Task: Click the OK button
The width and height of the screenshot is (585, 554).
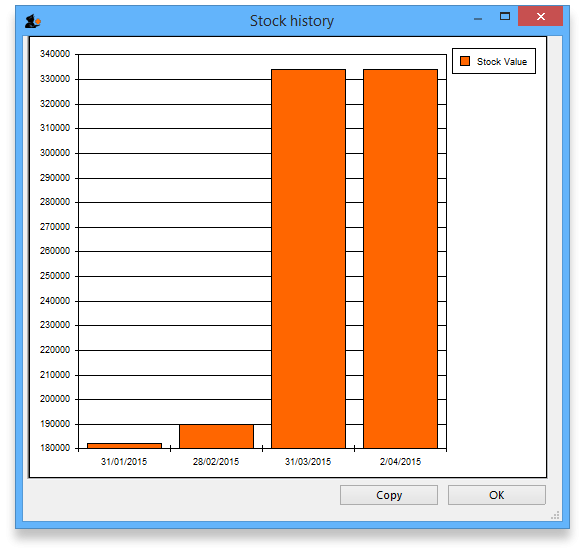Action: point(497,495)
